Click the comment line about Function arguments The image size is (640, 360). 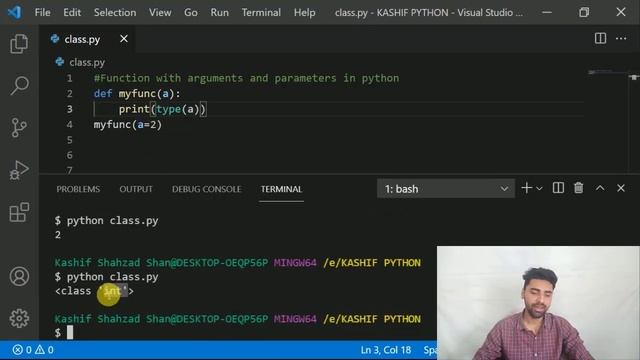[x=247, y=78]
